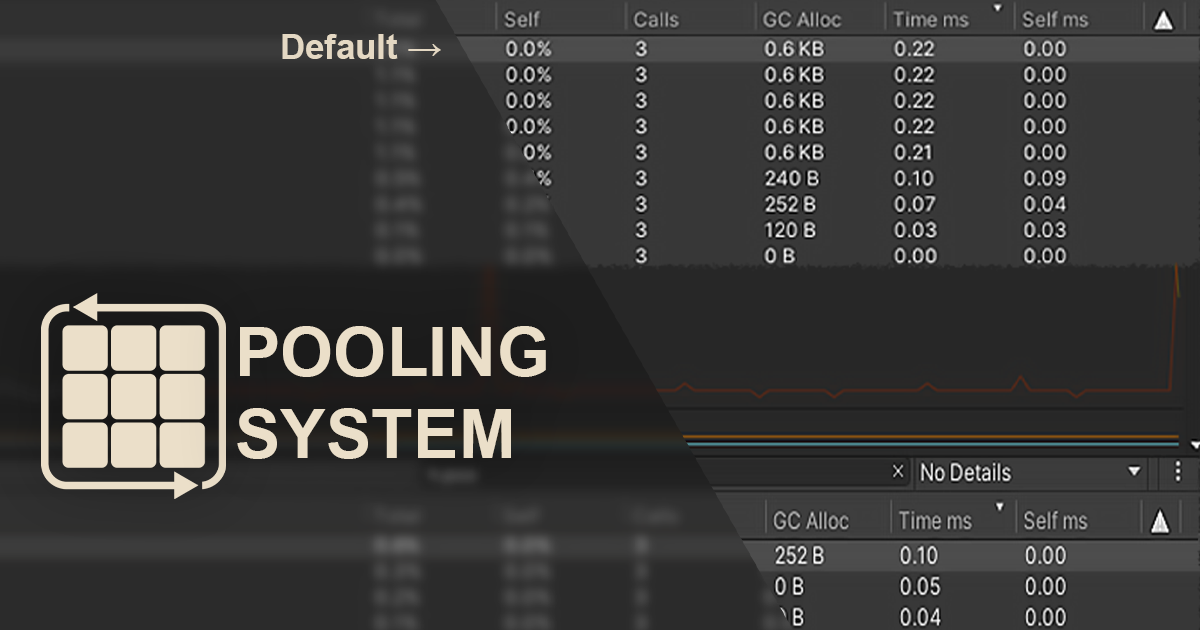
Task: Click the chevron on the No Details selector
Action: 1137,471
